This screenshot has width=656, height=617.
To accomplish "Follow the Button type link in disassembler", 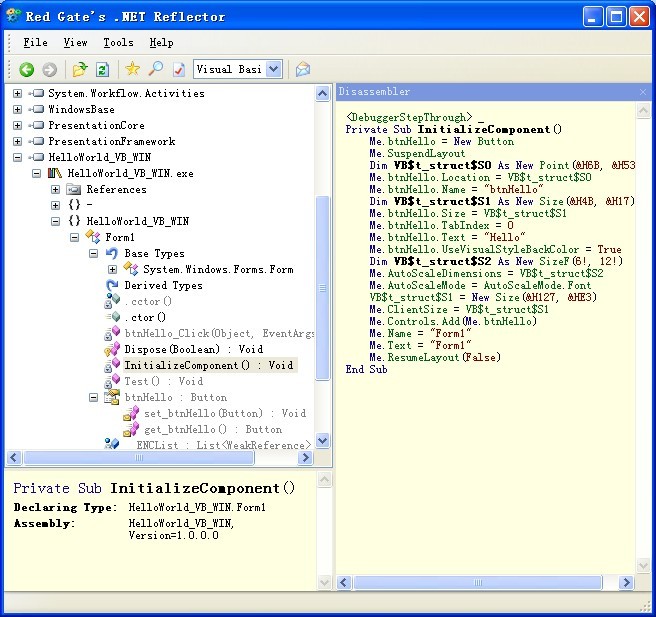I will [x=496, y=141].
